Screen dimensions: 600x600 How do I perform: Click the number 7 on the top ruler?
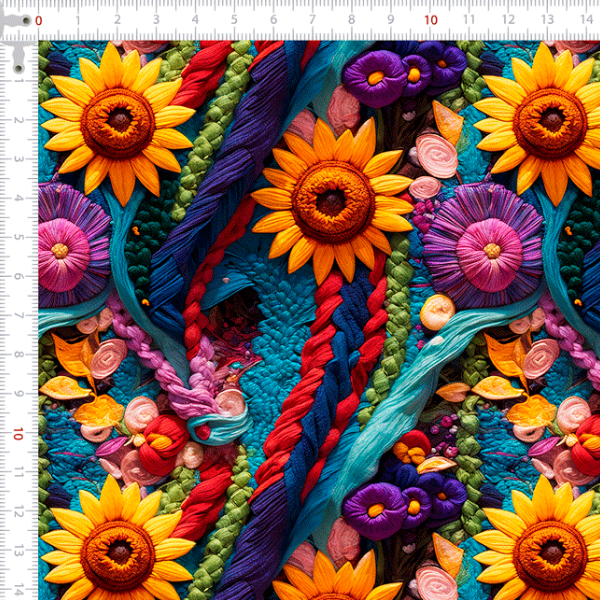[x=313, y=20]
